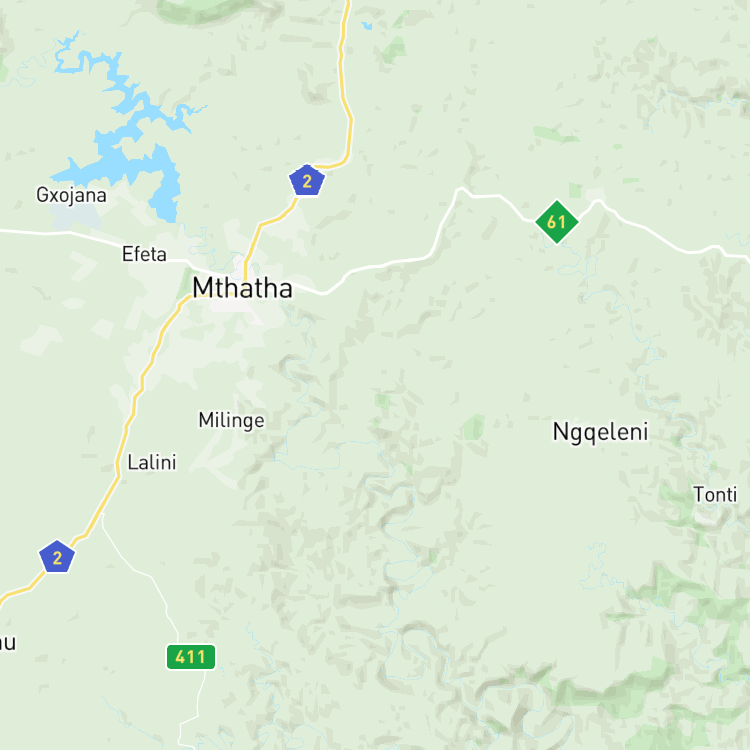This screenshot has height=750, width=750.
Task: Select the green 411 road shield
Action: coord(191,657)
